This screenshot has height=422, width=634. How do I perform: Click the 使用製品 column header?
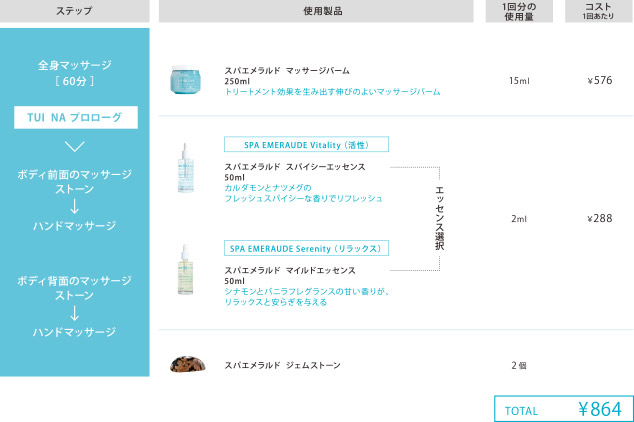(x=315, y=11)
